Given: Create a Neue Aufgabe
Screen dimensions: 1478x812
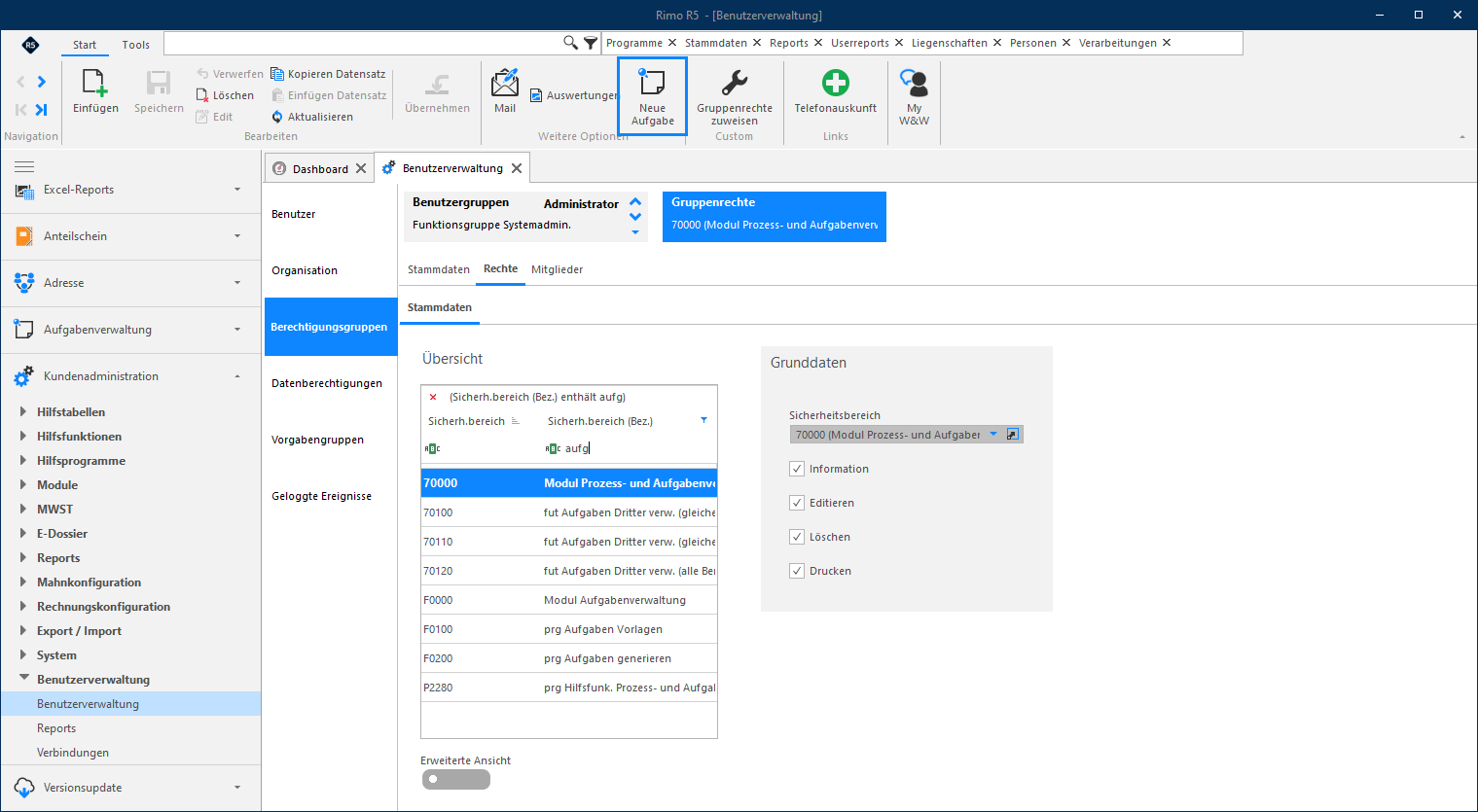Looking at the screenshot, I should tap(652, 96).
